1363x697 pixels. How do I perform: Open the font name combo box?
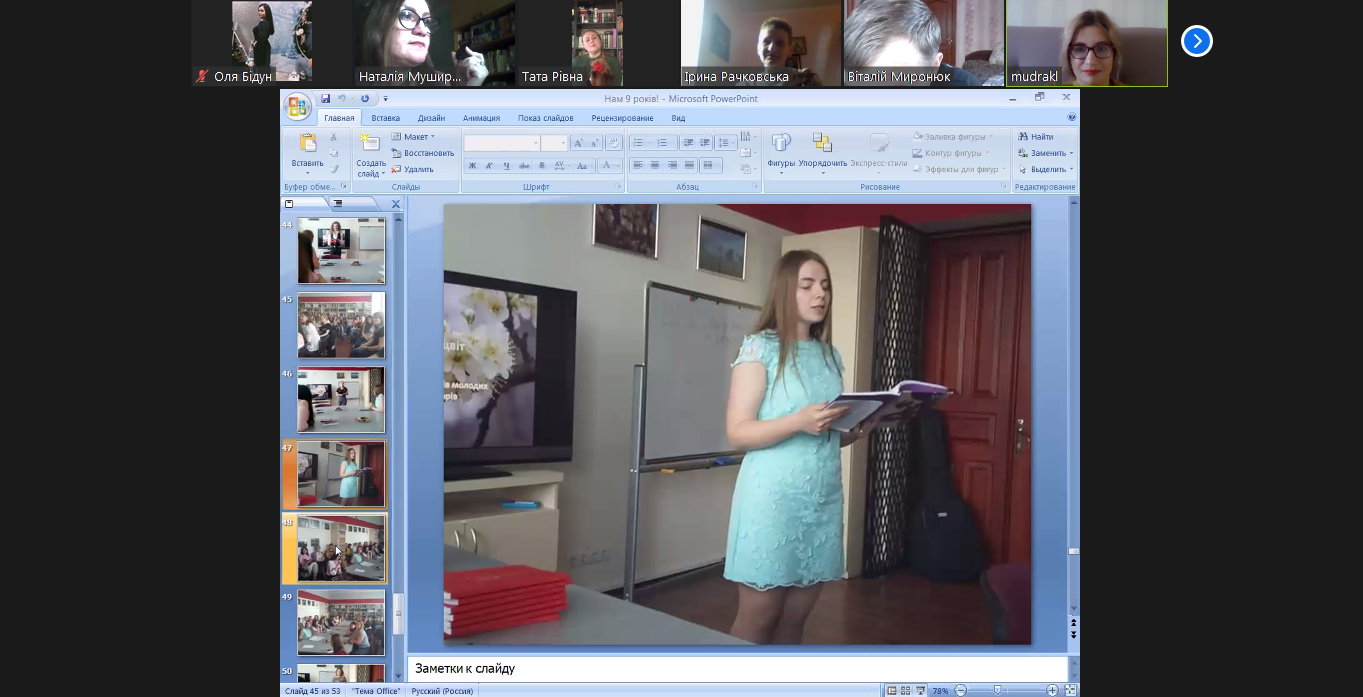coord(502,143)
